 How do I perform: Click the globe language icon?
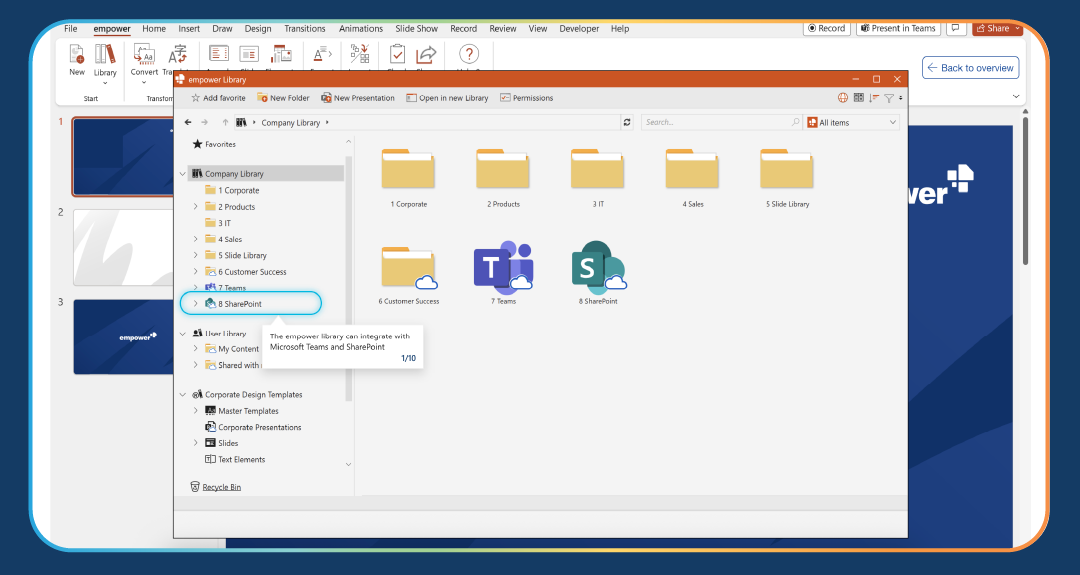tap(842, 98)
